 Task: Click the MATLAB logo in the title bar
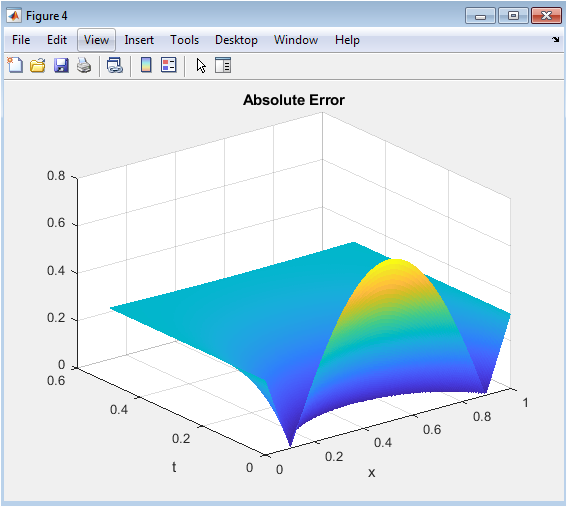[14, 16]
